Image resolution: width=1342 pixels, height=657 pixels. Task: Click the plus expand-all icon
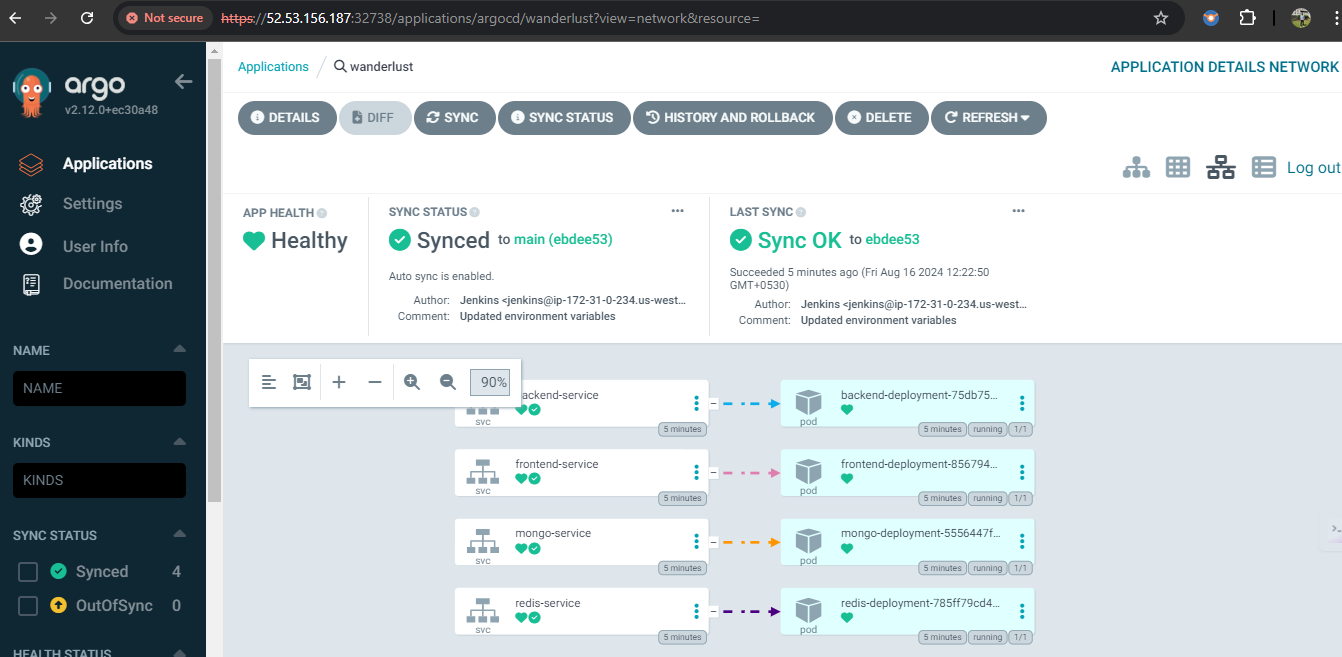[x=339, y=382]
